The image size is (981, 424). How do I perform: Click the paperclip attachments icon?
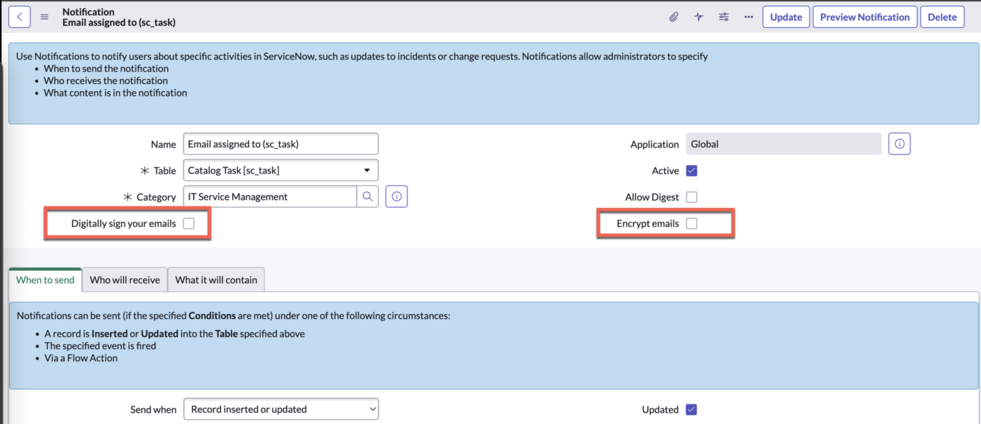673,17
